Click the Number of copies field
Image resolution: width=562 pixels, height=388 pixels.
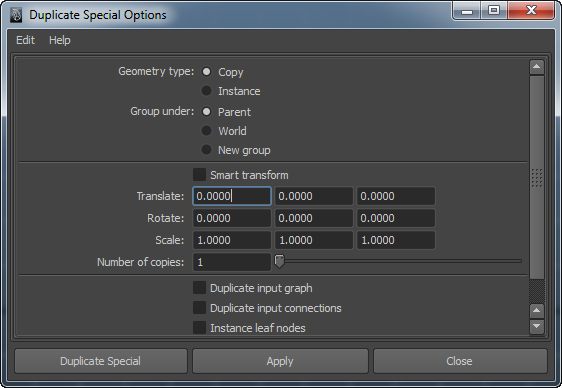click(232, 262)
